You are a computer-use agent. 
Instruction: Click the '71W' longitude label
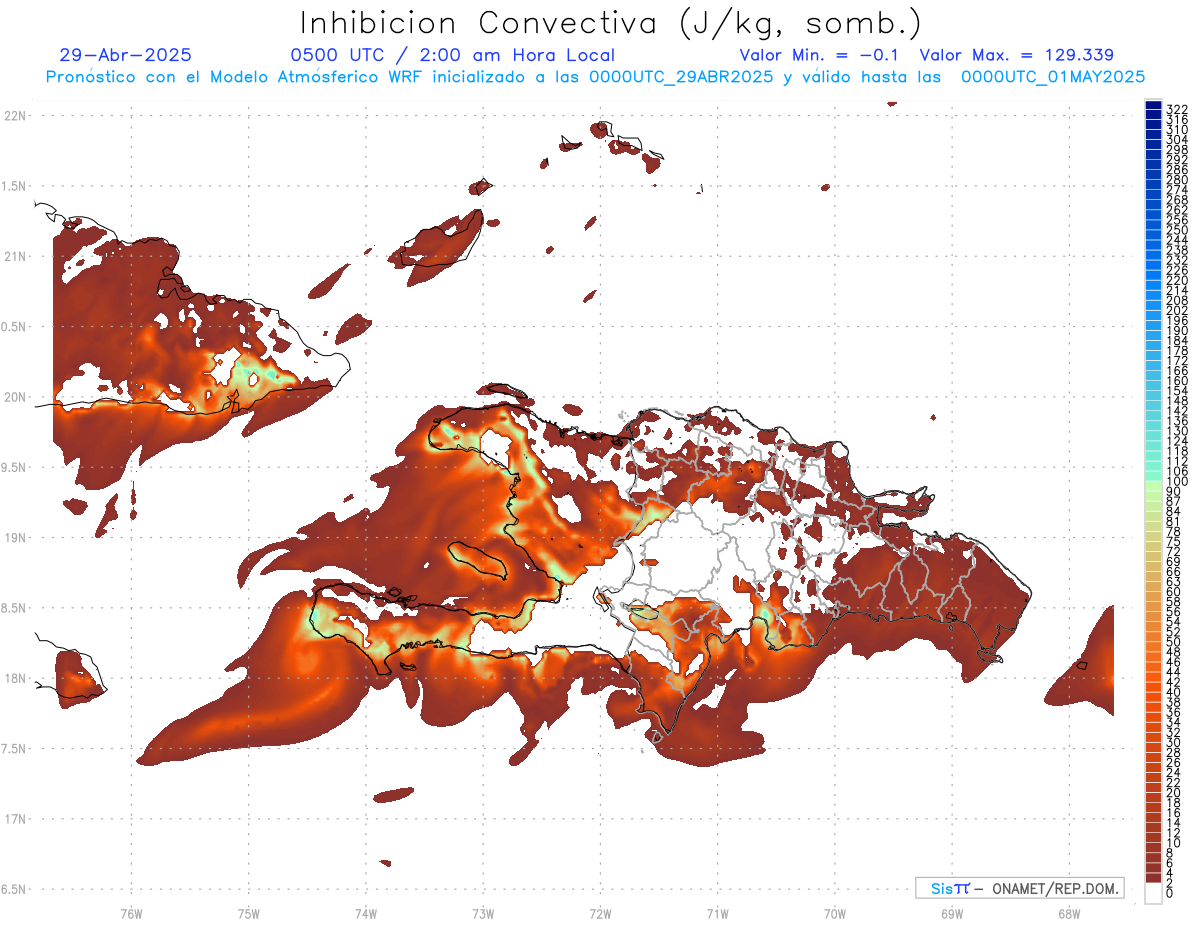(x=717, y=913)
